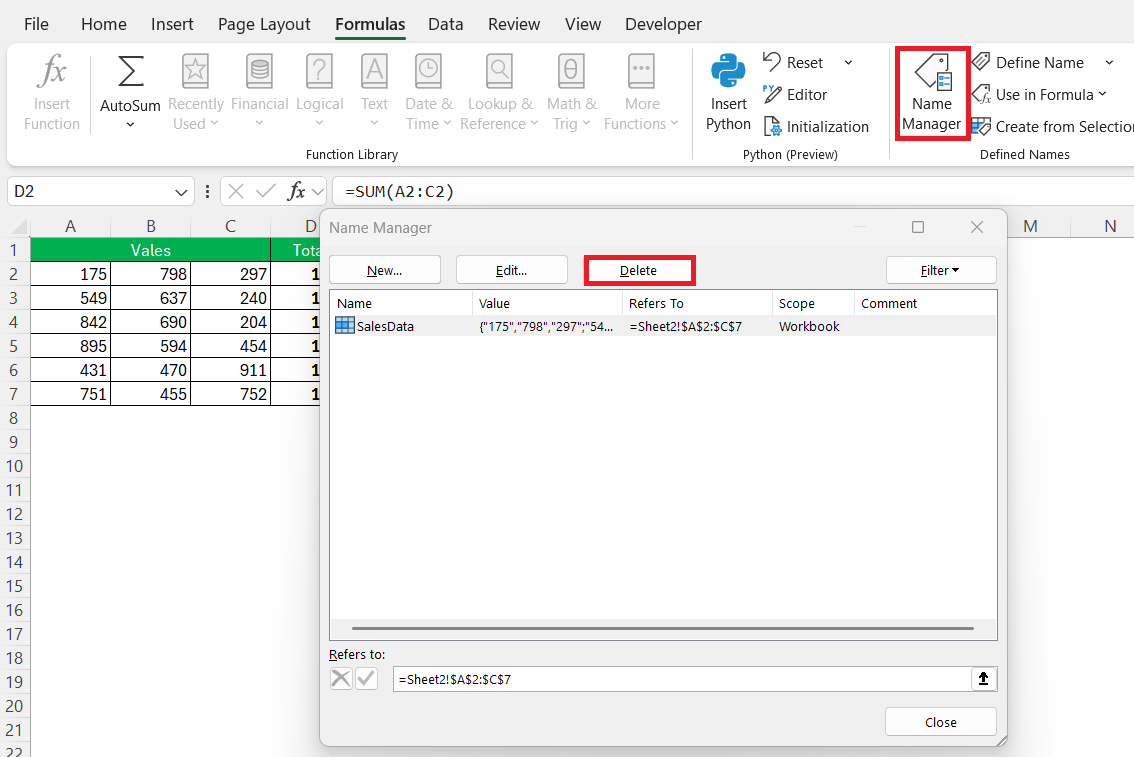Open Date & Time functions

[428, 93]
